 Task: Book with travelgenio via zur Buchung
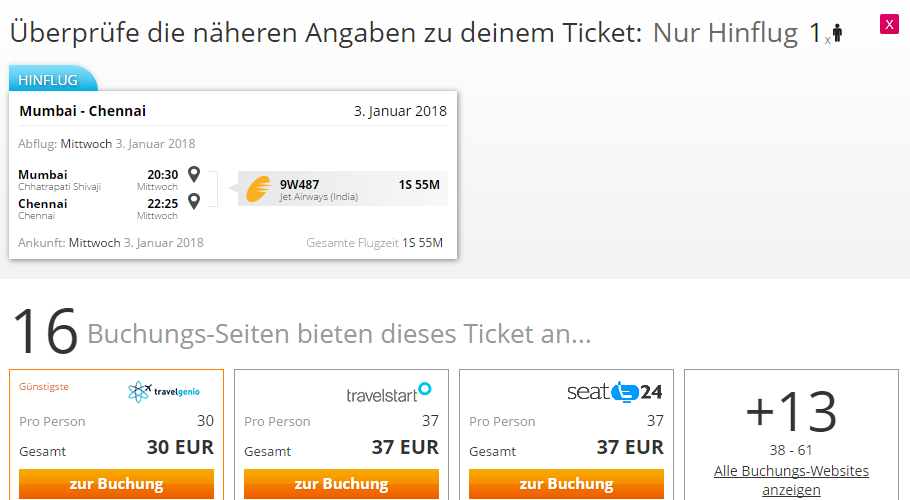click(117, 484)
